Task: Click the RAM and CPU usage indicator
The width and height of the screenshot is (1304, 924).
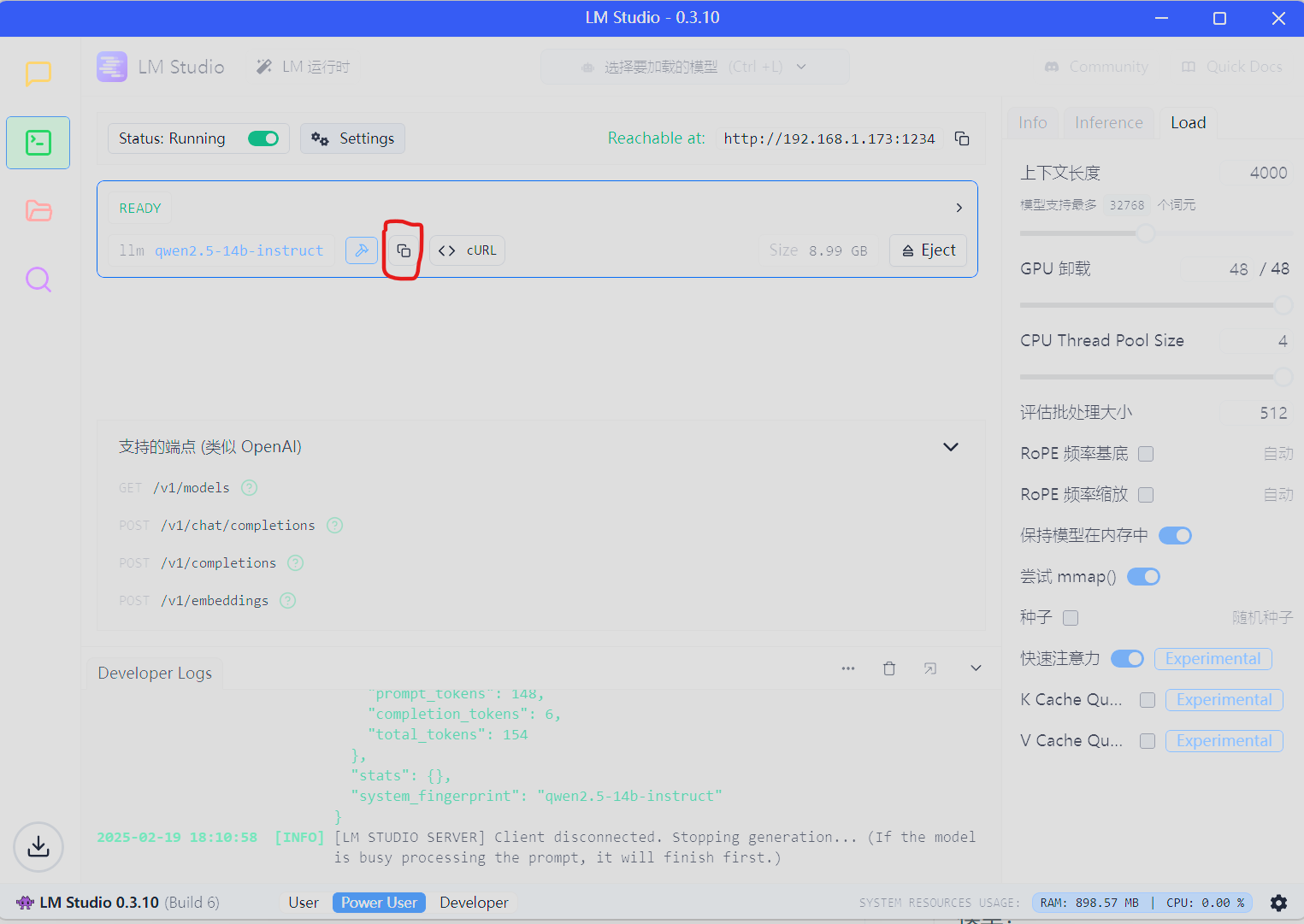Action: tap(1142, 903)
